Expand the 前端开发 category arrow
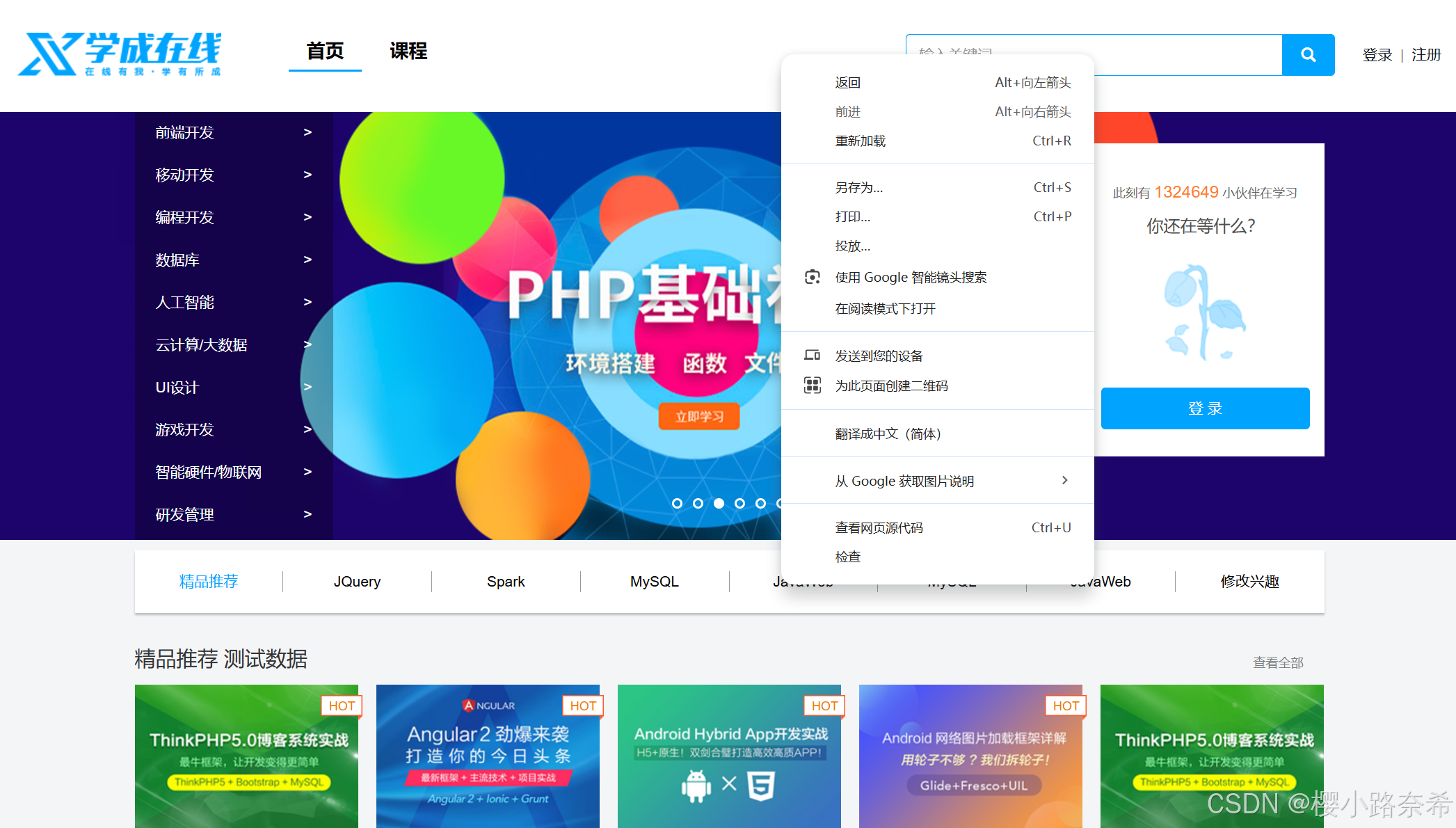This screenshot has width=1456, height=828. pos(307,132)
